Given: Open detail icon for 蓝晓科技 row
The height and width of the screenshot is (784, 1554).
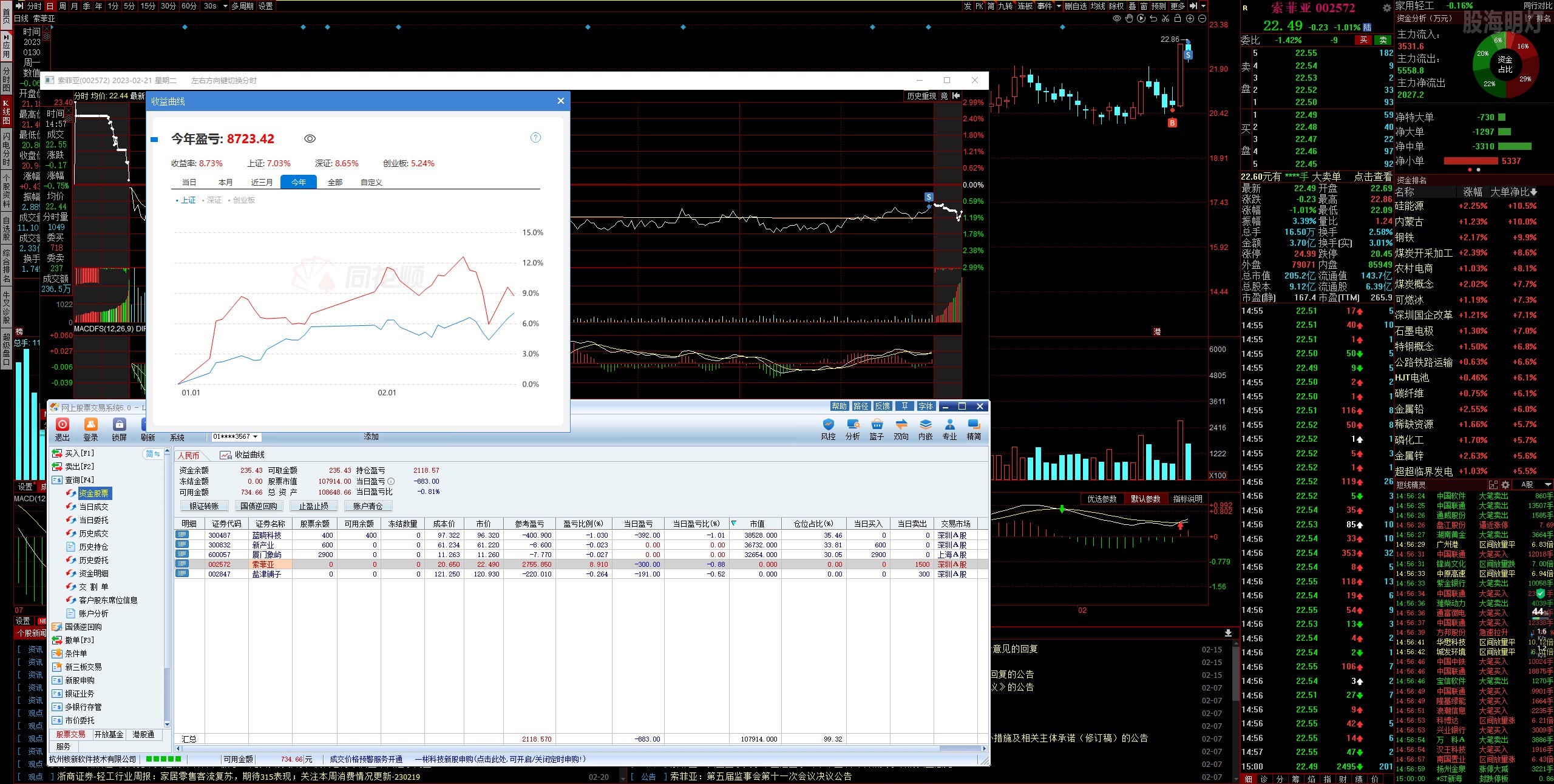Looking at the screenshot, I should pyautogui.click(x=182, y=535).
